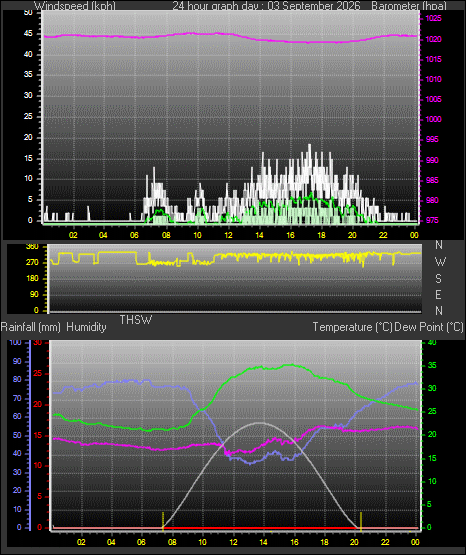Click the 18 hour tick on the lower graph

324,542
